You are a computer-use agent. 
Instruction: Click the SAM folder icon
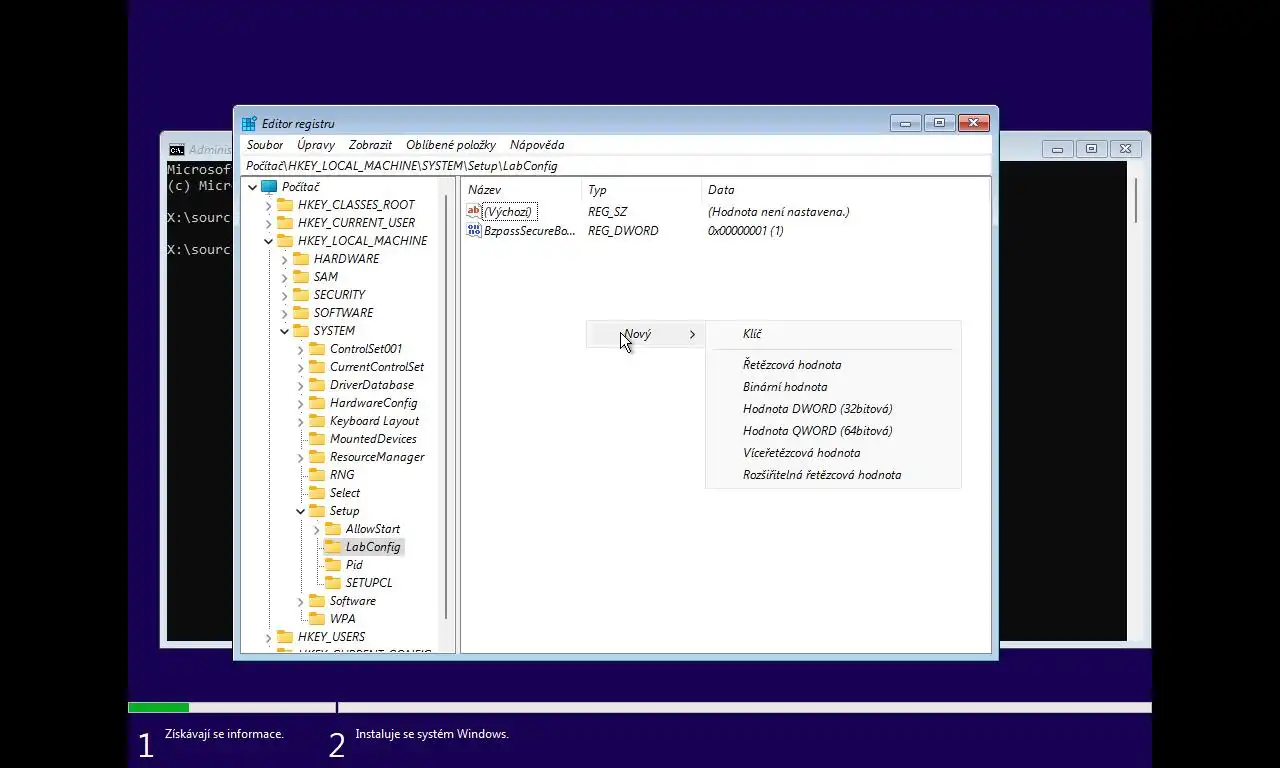point(301,277)
